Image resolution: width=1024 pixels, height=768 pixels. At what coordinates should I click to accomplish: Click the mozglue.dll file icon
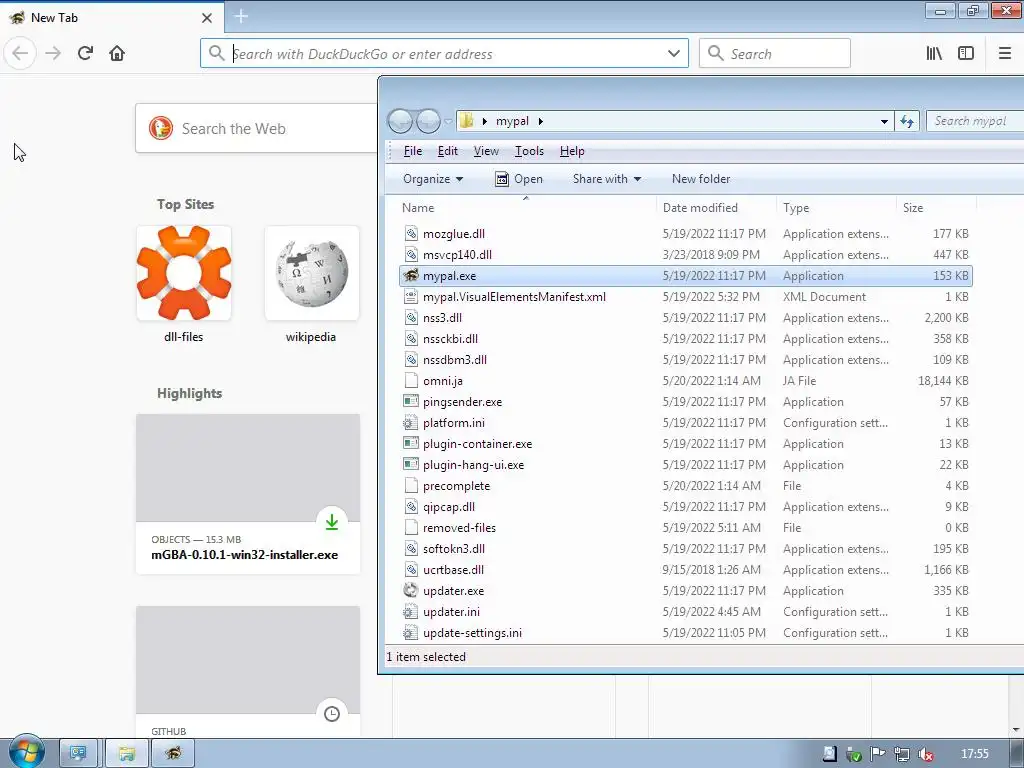411,234
